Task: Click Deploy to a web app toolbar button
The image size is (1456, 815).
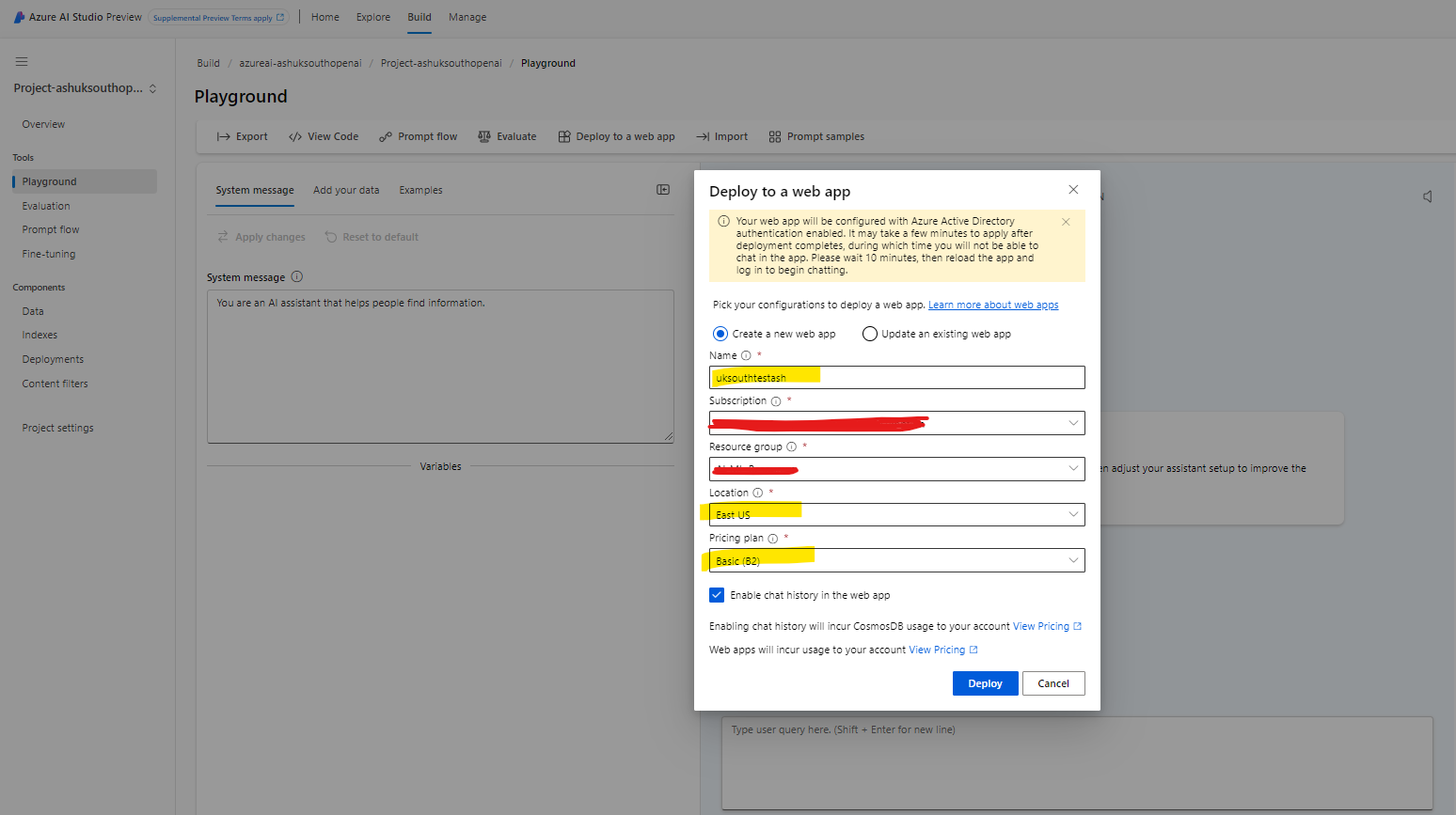Action: click(x=616, y=136)
